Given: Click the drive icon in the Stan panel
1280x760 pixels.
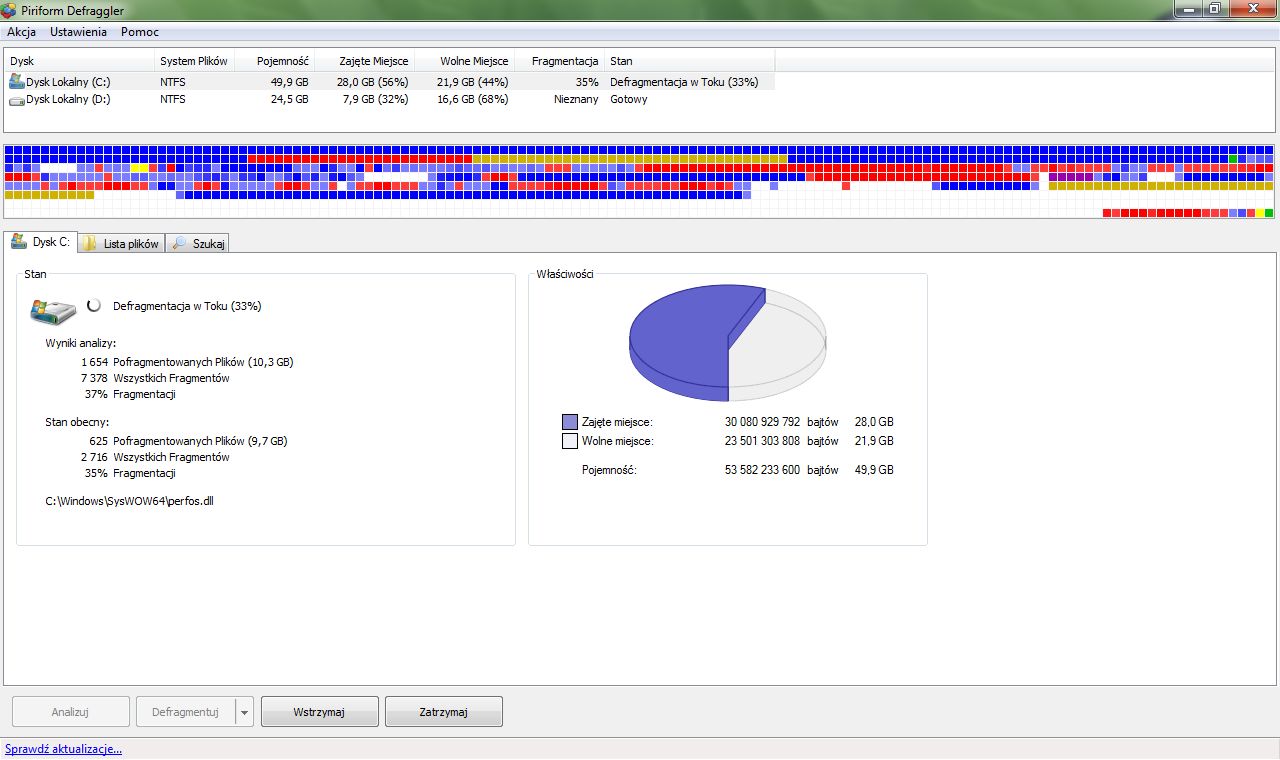Looking at the screenshot, I should point(54,310).
